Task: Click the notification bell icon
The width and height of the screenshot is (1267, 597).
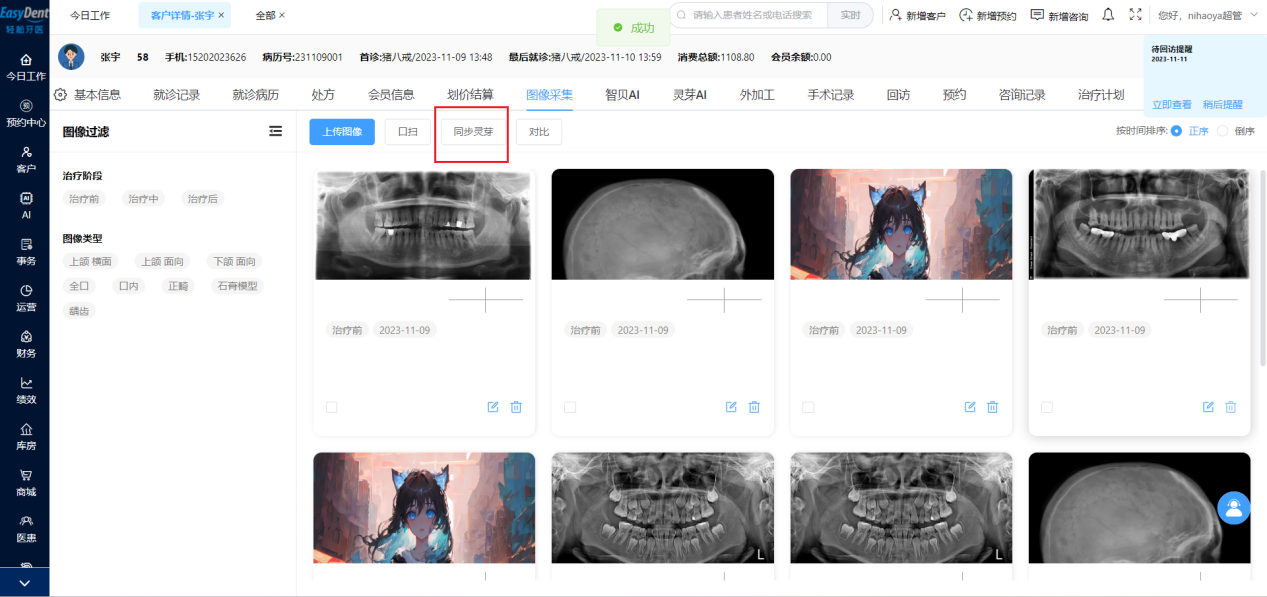Action: tap(1108, 15)
